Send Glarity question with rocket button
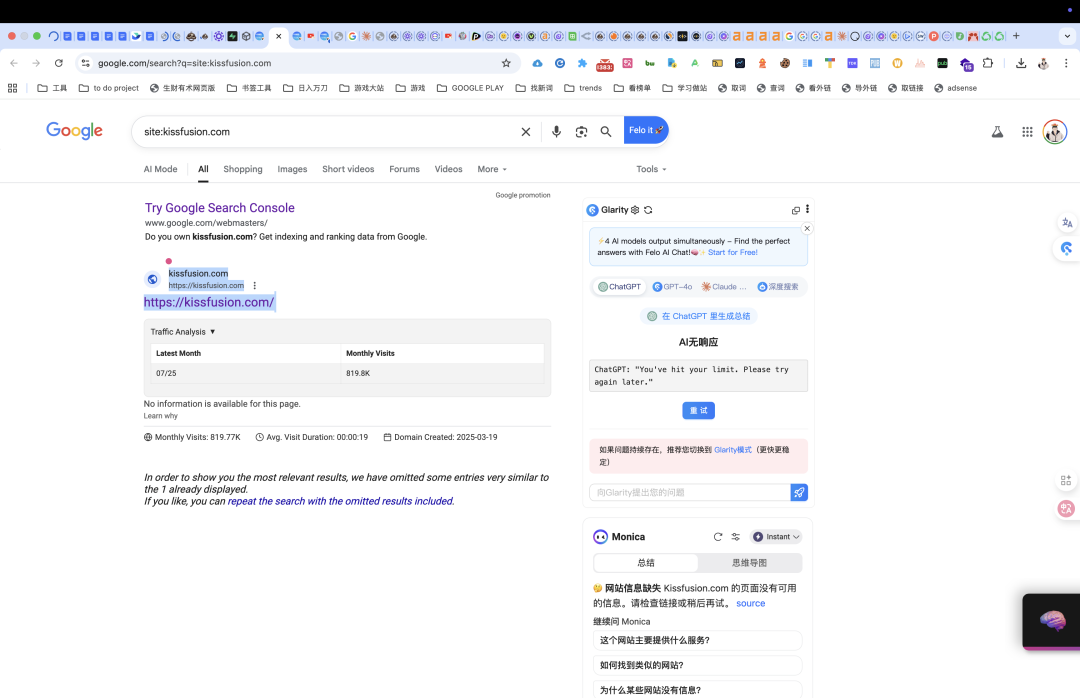This screenshot has width=1080, height=698. point(799,492)
